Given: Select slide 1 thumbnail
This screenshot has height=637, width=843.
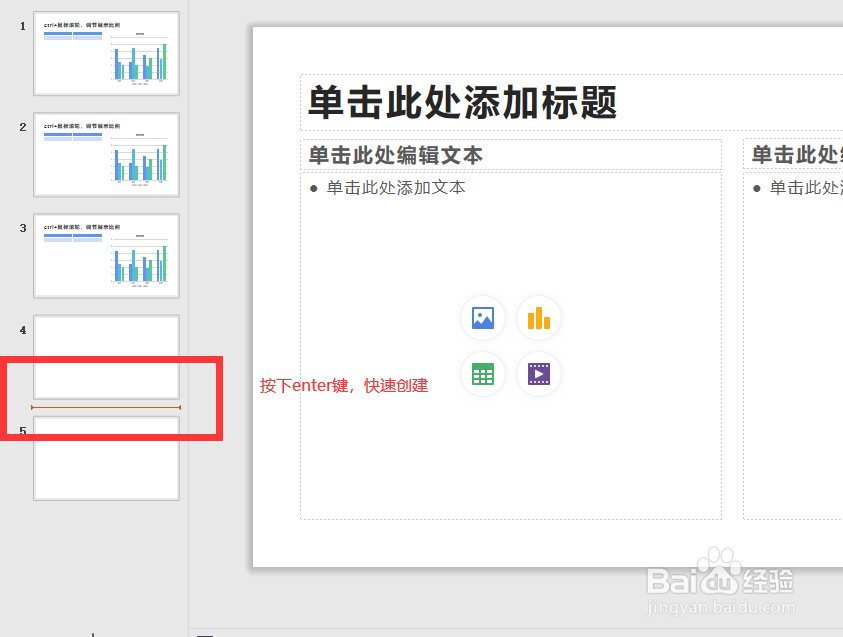Looking at the screenshot, I should click(x=106, y=54).
